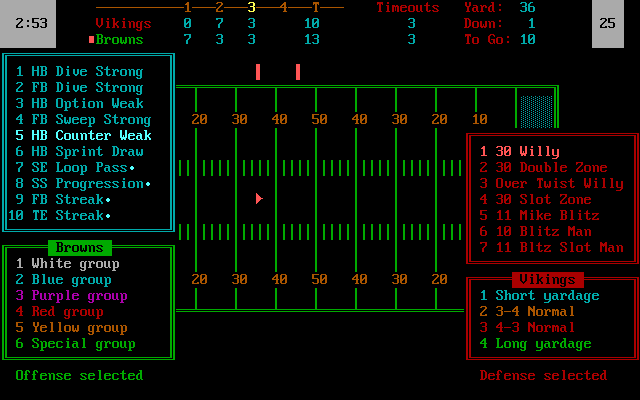Click the Vikings team name in scoreboard
This screenshot has width=640, height=400.
(124, 24)
